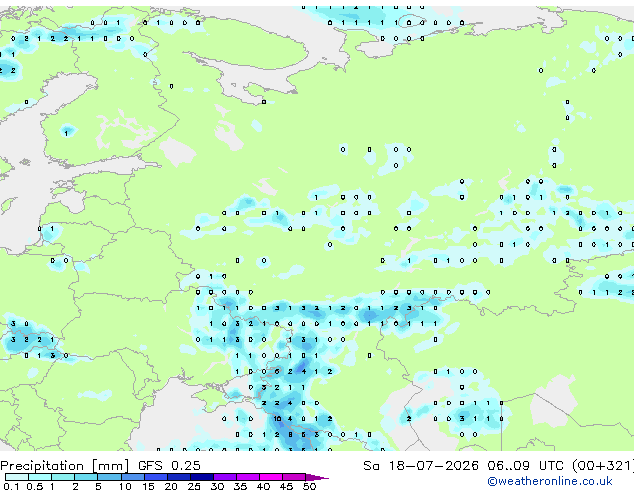Click the legend label '25'
This screenshot has height=490, width=634.
[194, 486]
